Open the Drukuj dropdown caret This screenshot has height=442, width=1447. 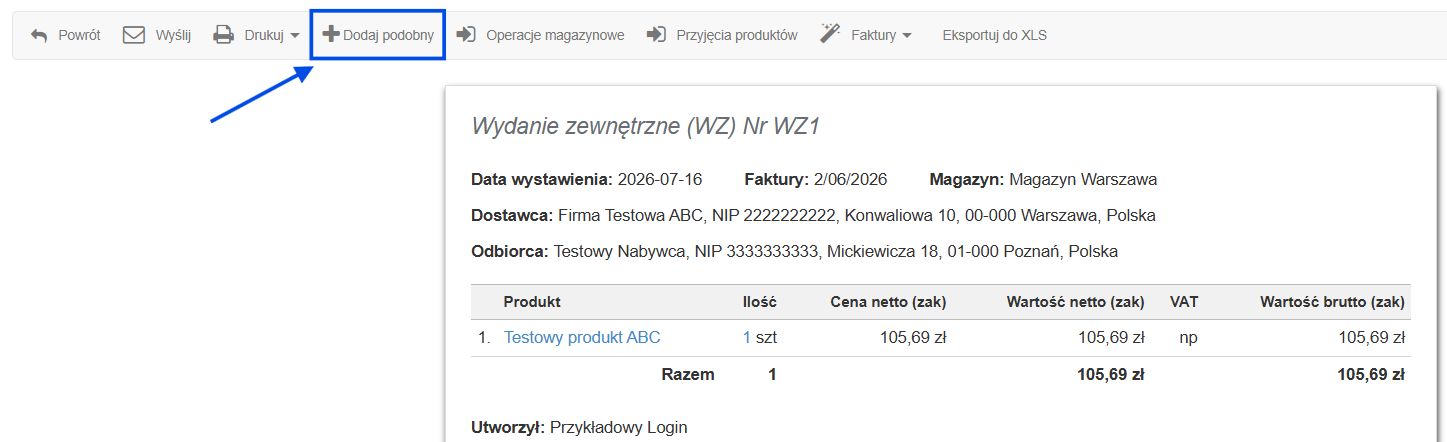[295, 36]
